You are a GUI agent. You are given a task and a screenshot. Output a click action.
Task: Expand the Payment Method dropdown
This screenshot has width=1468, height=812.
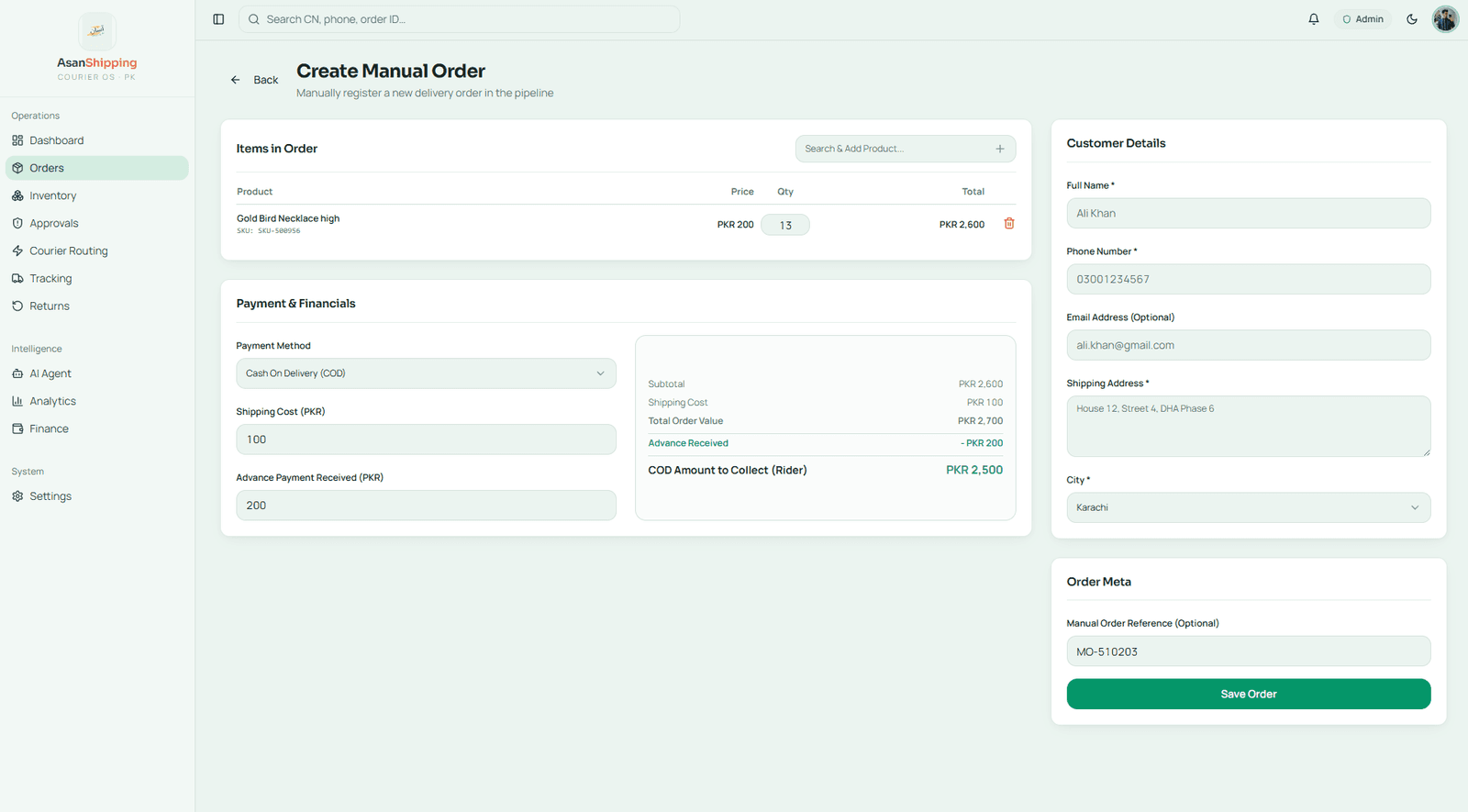tap(426, 373)
